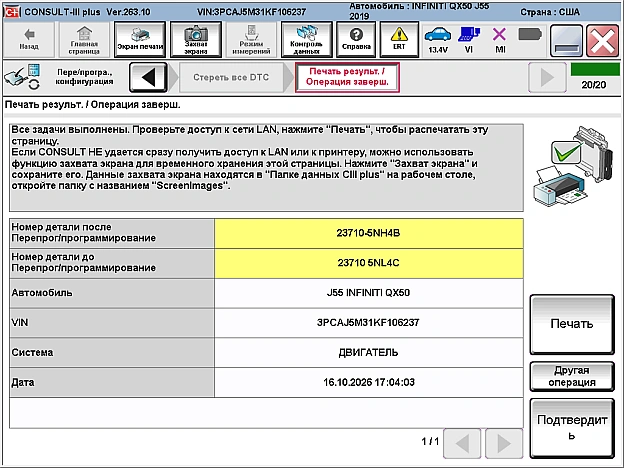Click the laptop battery indicator icon
624x468 pixels.
[530, 35]
